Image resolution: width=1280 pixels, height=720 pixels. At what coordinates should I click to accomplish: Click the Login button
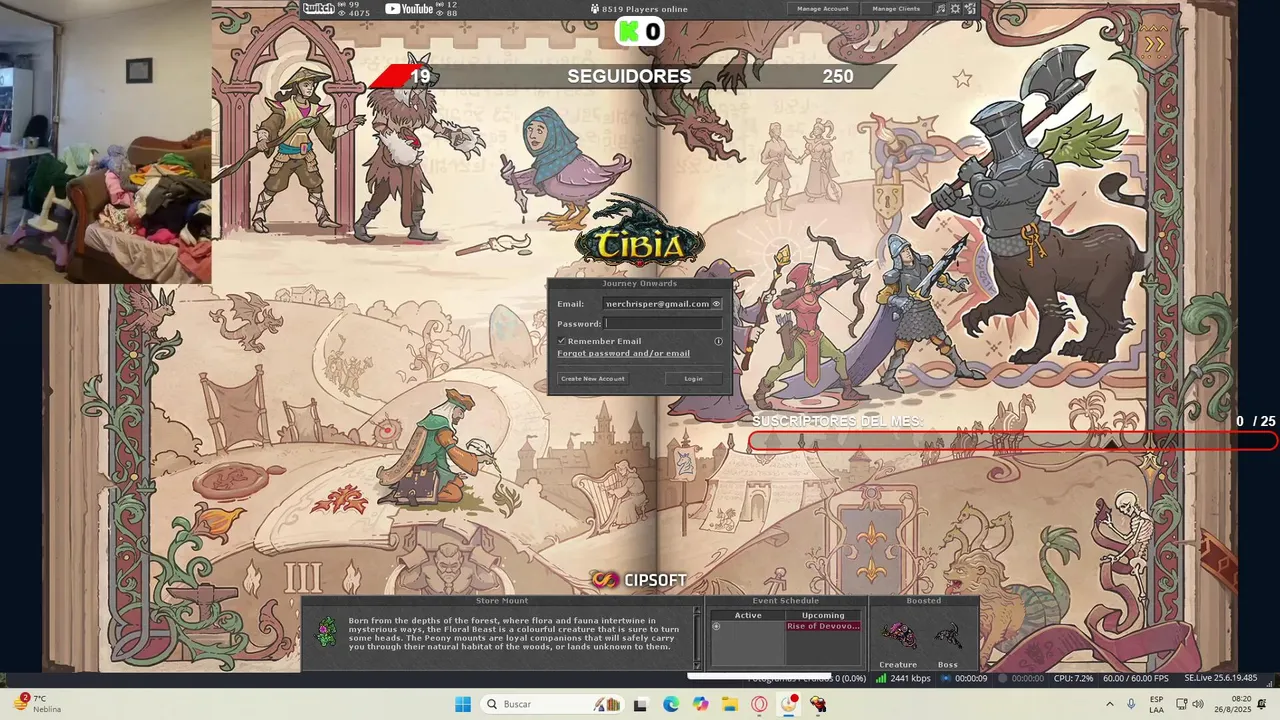point(693,379)
